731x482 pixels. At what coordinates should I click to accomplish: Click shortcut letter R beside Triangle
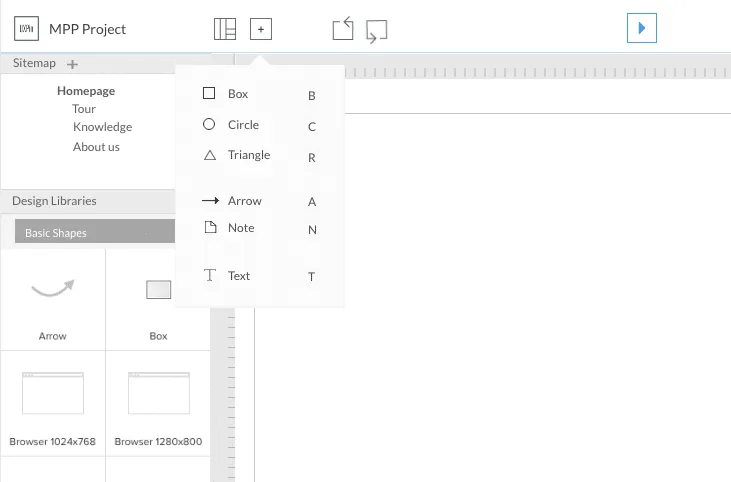tap(312, 158)
